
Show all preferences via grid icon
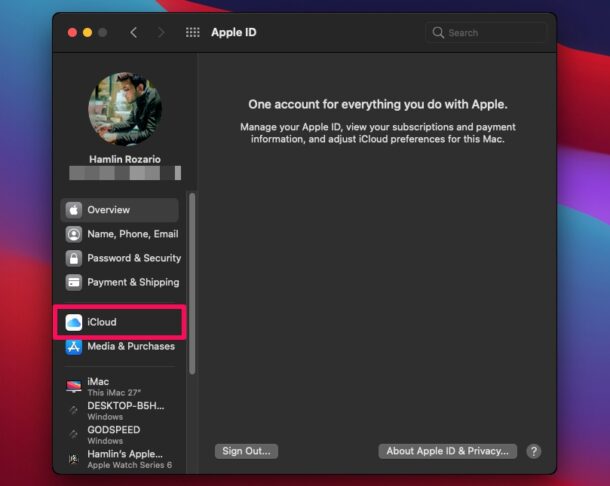click(x=193, y=32)
